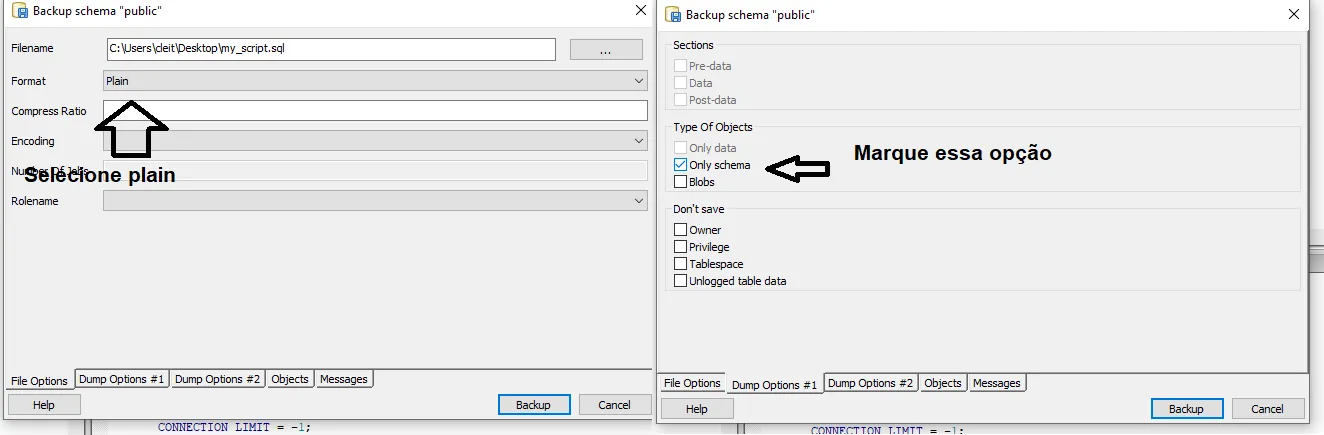This screenshot has height=435, width=1324.
Task: Check the Tablespace checkbox
Action: (x=681, y=264)
